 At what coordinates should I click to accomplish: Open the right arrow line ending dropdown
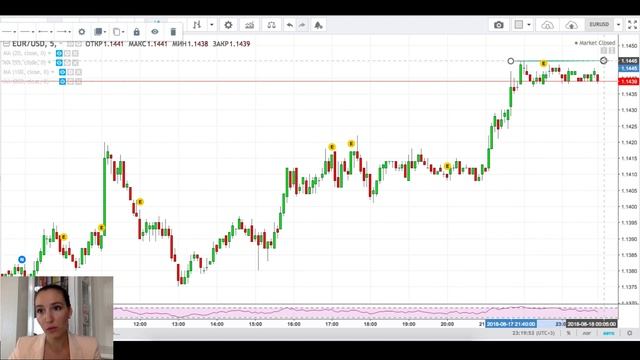click(x=64, y=32)
